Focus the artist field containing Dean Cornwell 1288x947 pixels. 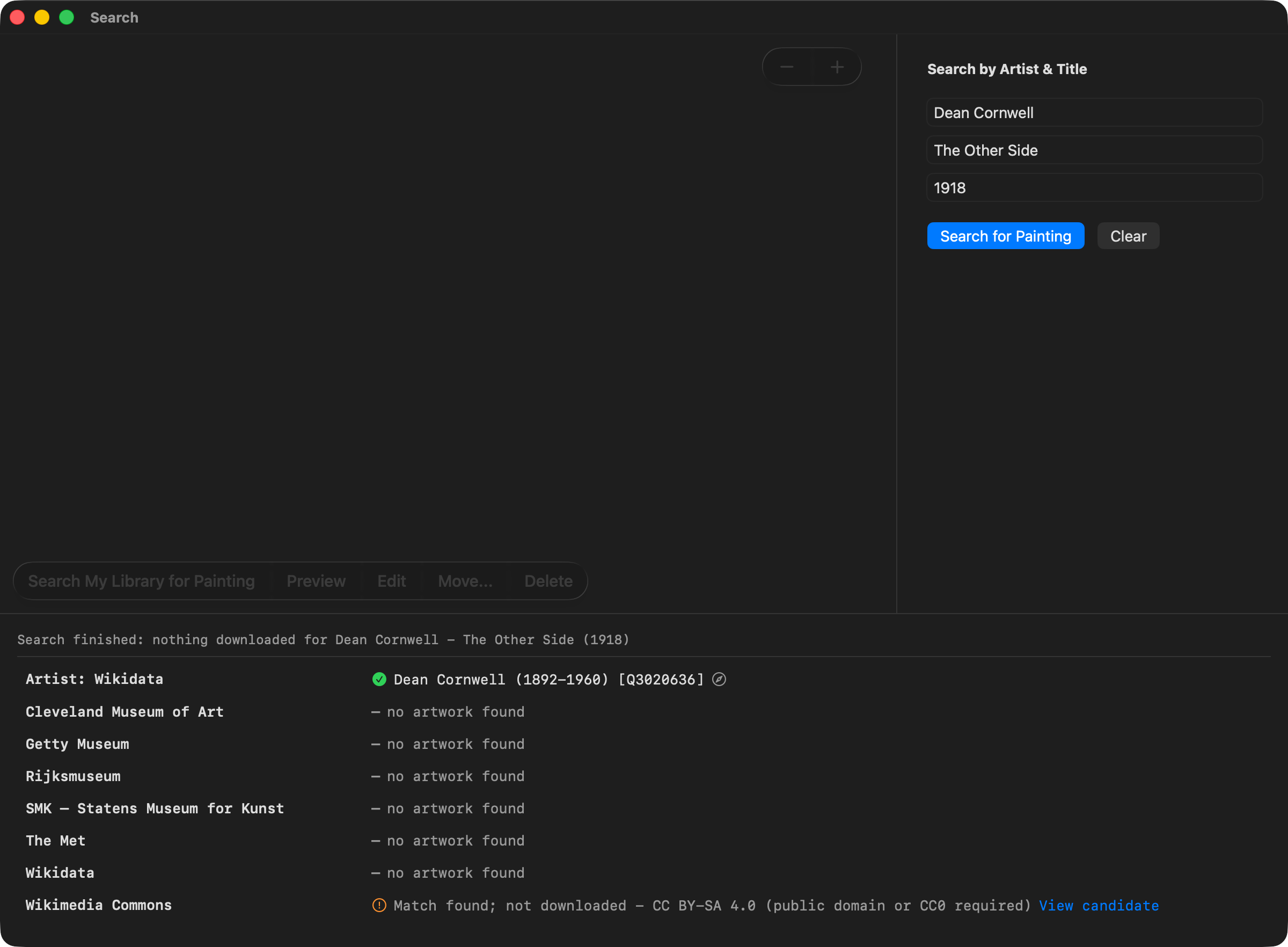(x=1094, y=112)
